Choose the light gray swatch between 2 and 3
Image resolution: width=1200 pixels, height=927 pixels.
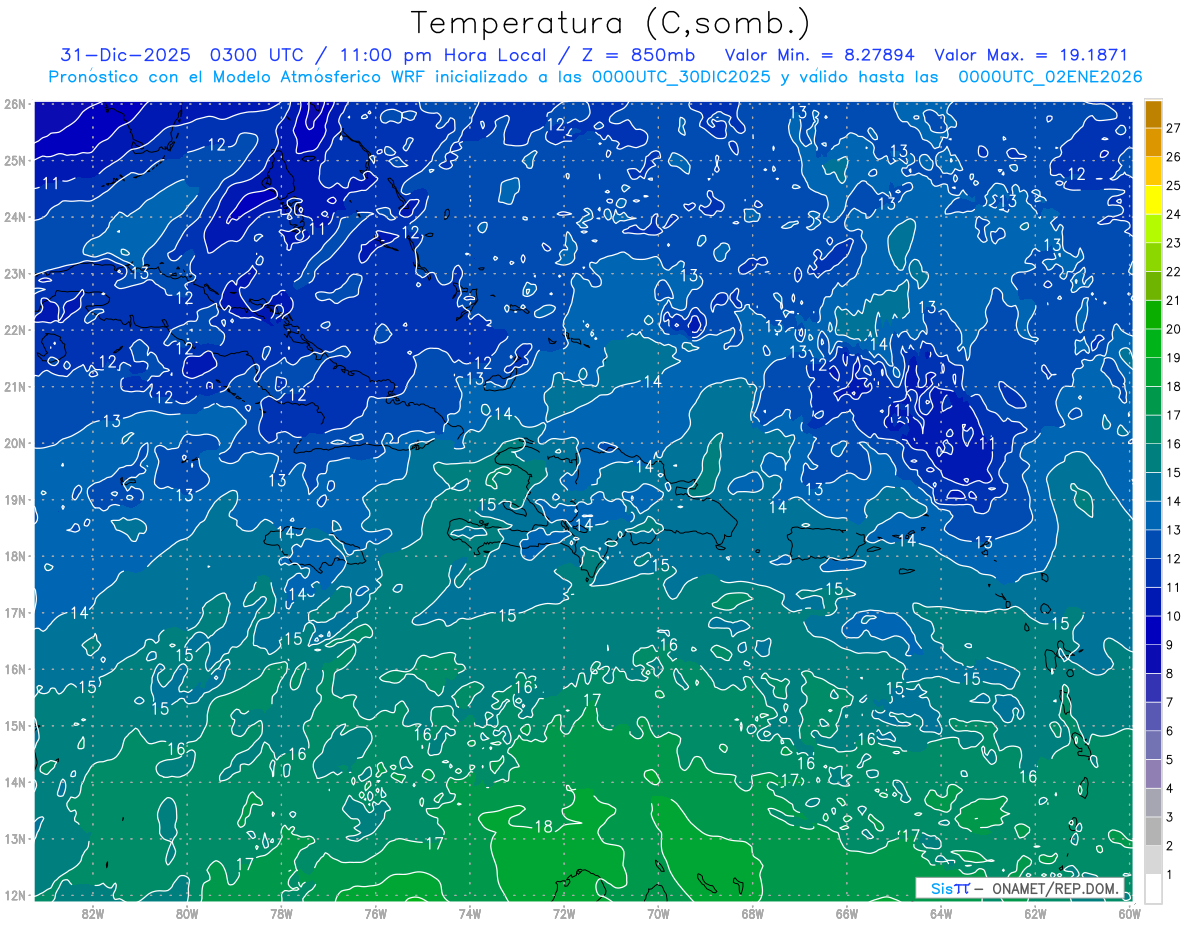(1154, 831)
